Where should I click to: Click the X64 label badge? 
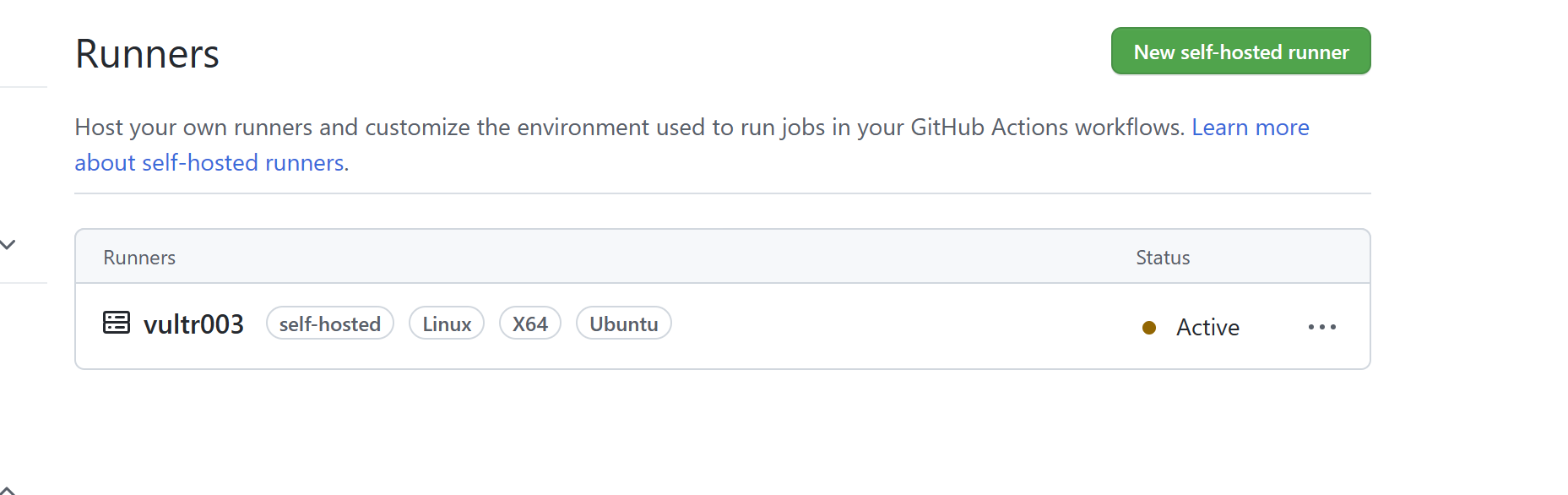529,323
